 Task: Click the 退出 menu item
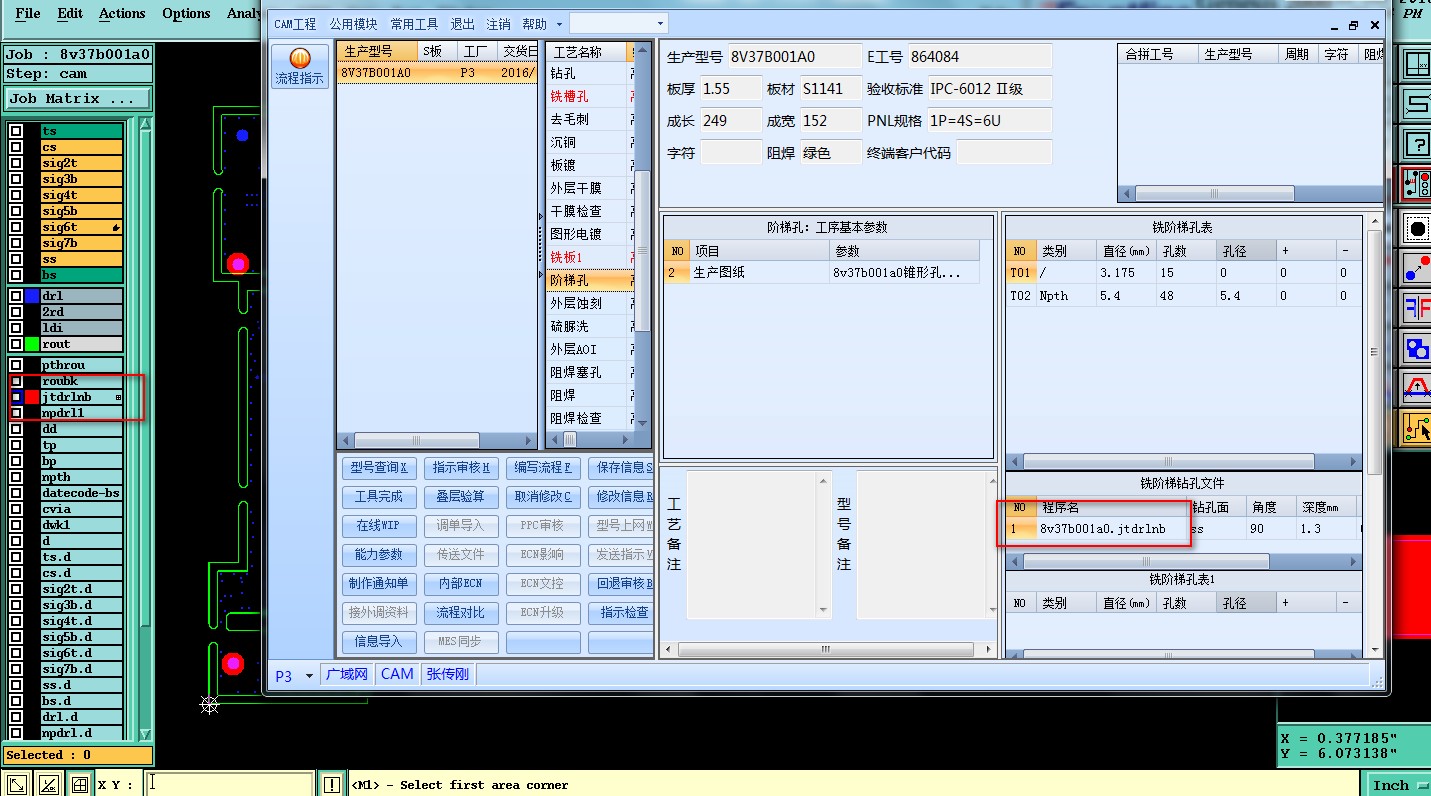point(463,24)
